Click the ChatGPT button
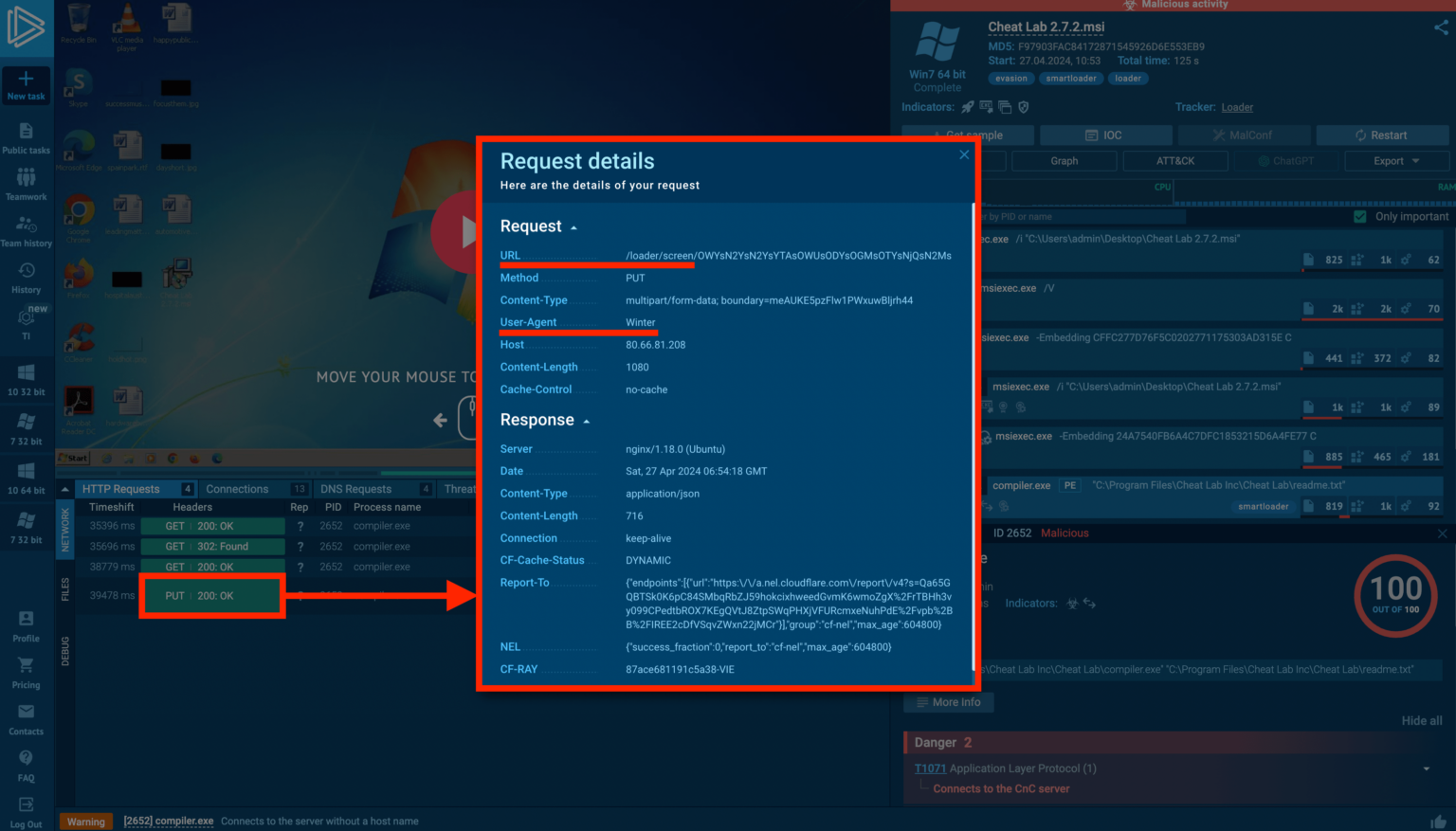Screen dimensions: 1456x831 click(x=1286, y=161)
